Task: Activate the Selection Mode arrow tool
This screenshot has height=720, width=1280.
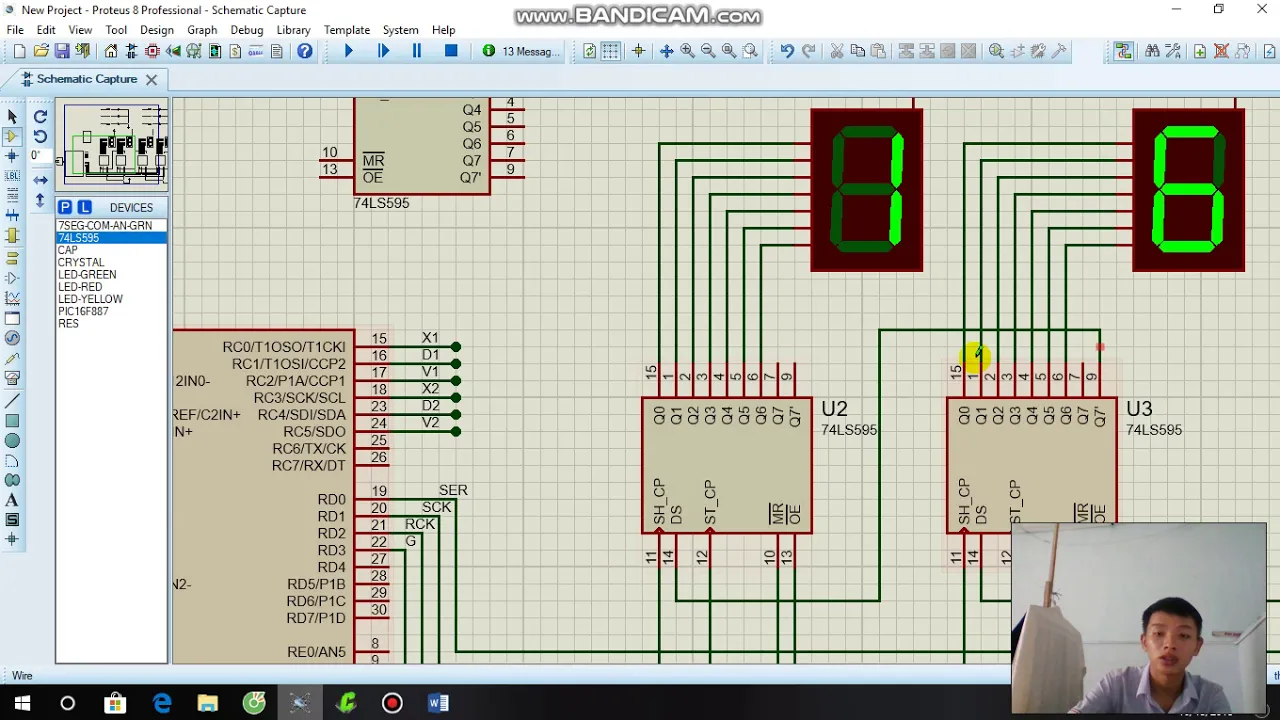Action: point(12,117)
